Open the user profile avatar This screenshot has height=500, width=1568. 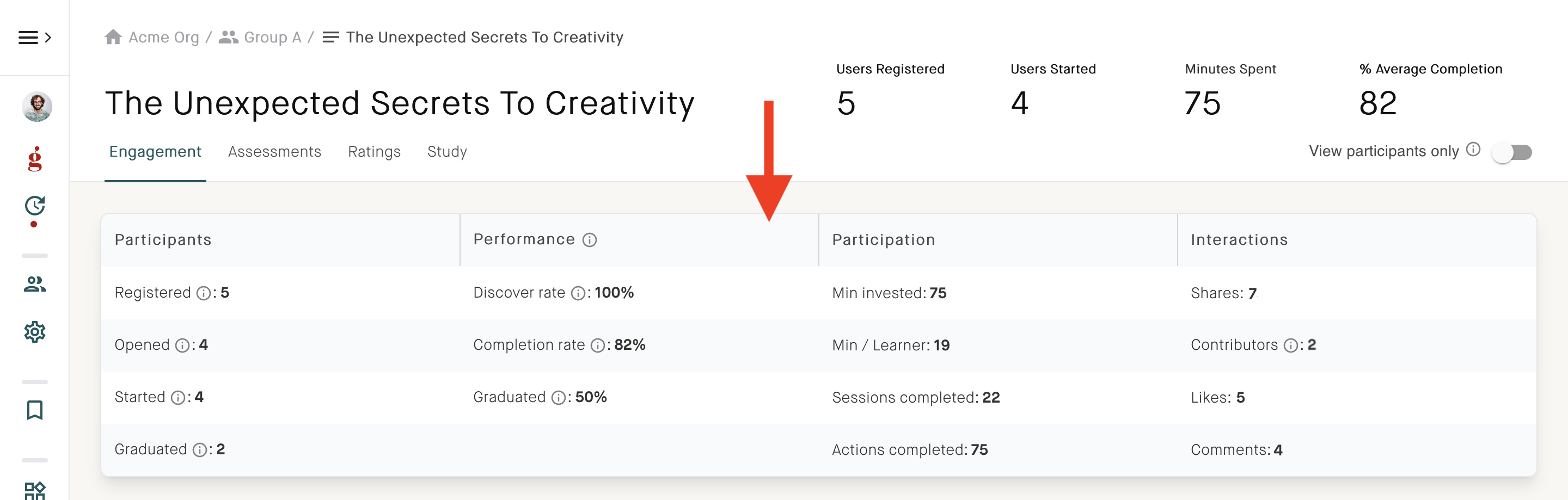36,107
